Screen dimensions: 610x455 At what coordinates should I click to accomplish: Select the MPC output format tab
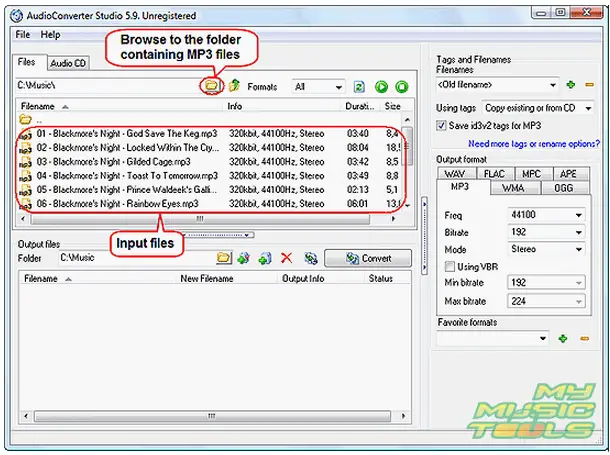531,174
